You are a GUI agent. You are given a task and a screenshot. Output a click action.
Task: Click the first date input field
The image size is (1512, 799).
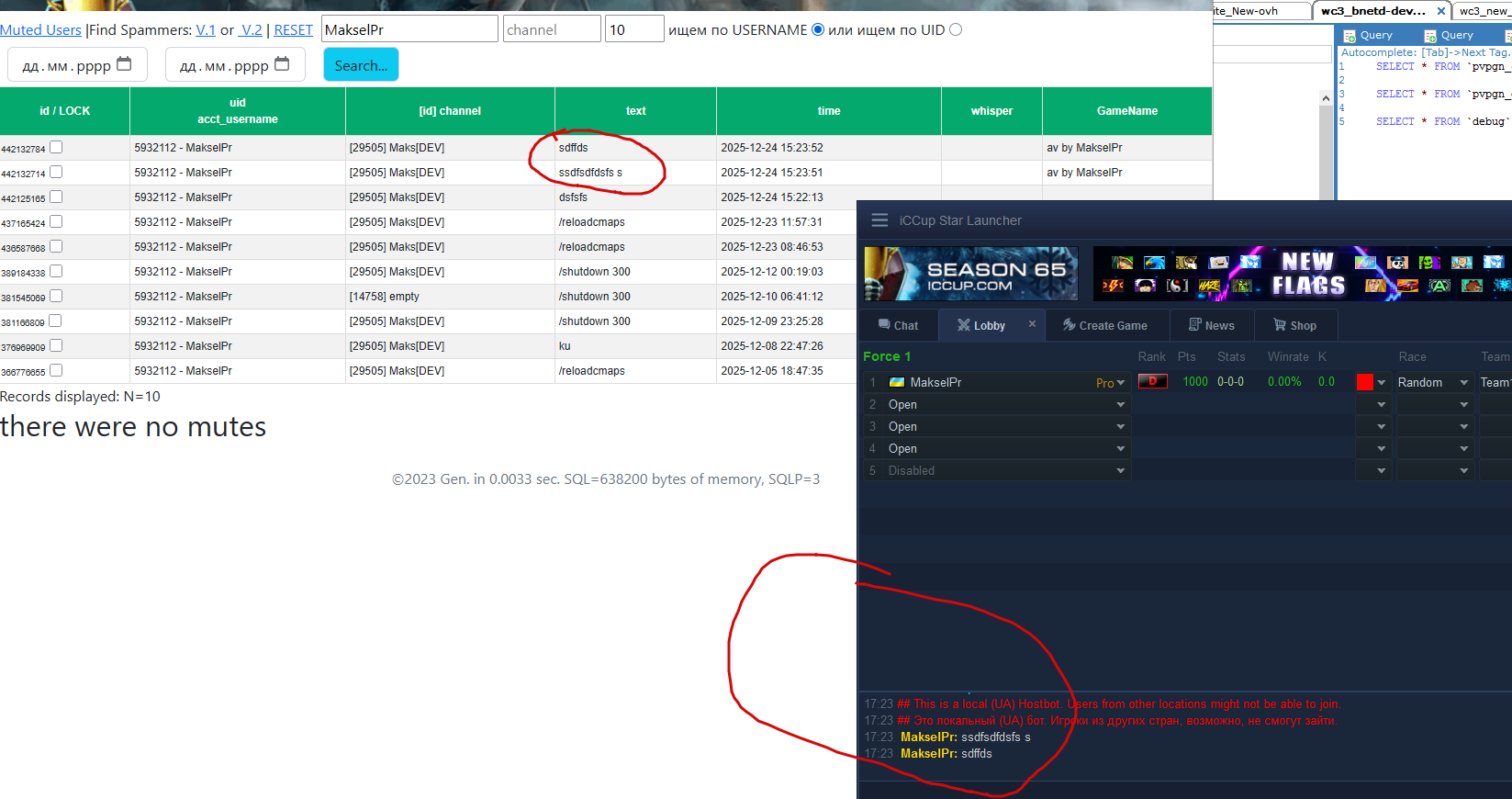77,64
